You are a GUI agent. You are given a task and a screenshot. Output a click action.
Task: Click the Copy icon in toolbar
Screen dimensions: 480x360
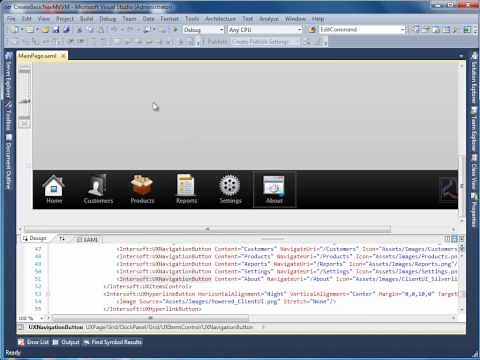click(x=90, y=30)
